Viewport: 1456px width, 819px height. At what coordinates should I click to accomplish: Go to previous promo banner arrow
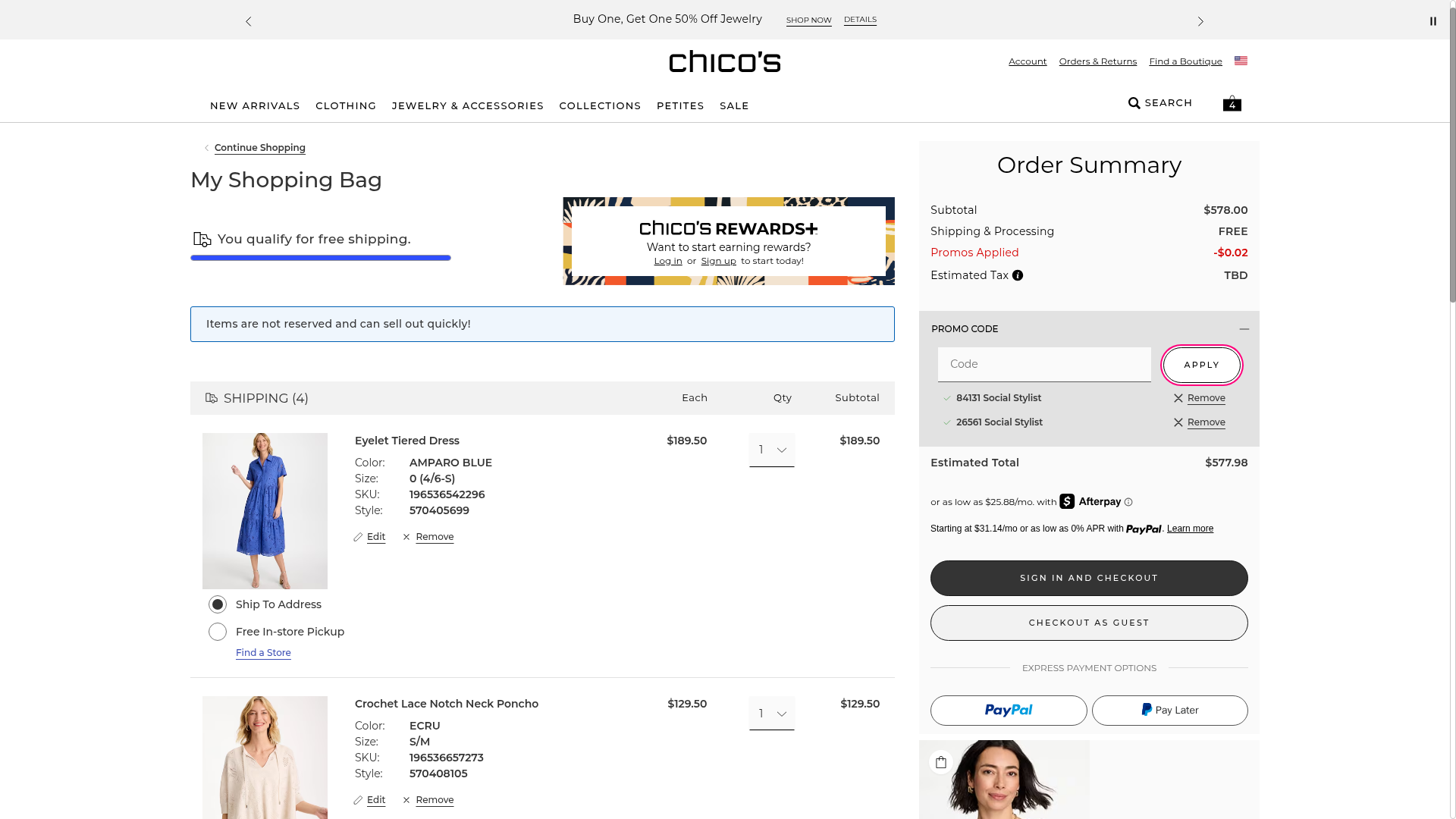tap(249, 21)
